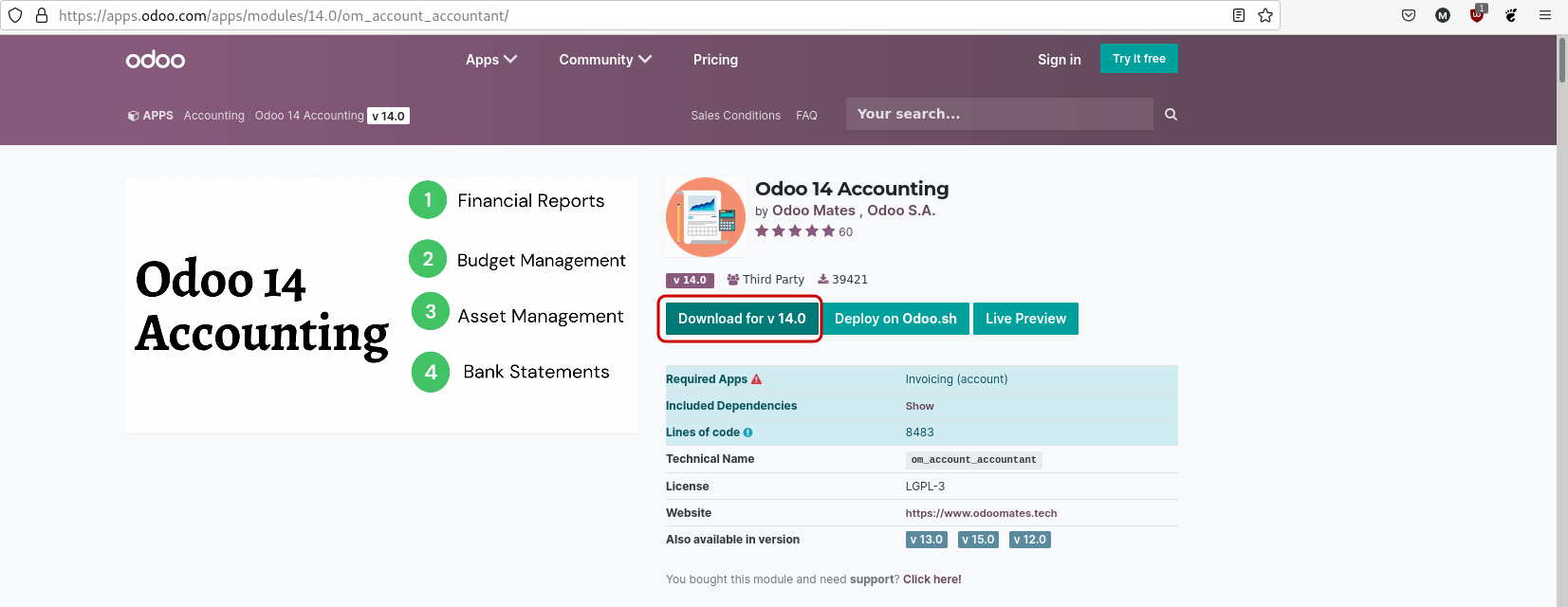Click the info icon beside Lines of code
1568x607 pixels.
click(747, 432)
